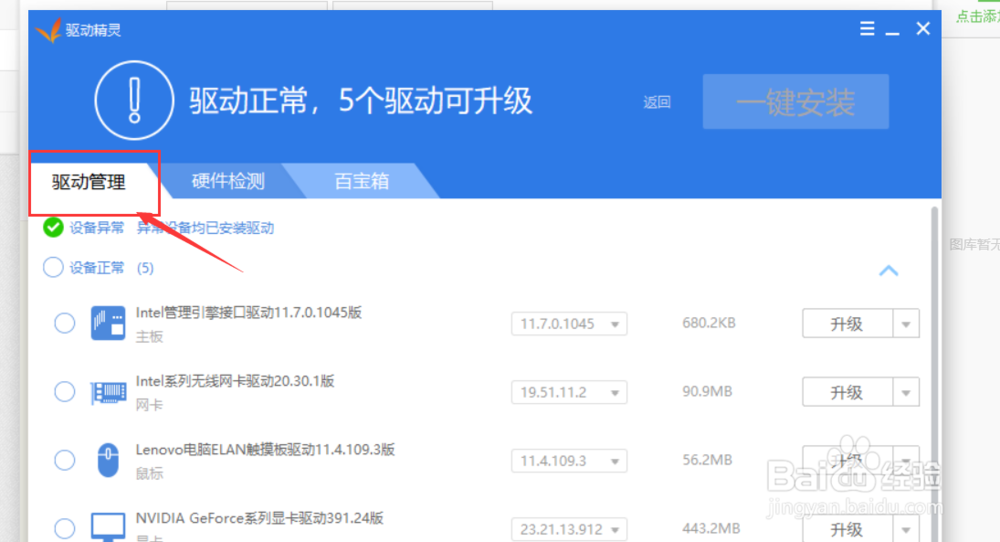The width and height of the screenshot is (1000, 542).
Task: Open version dropdown showing 19.51.11.2
Action: coord(569,392)
